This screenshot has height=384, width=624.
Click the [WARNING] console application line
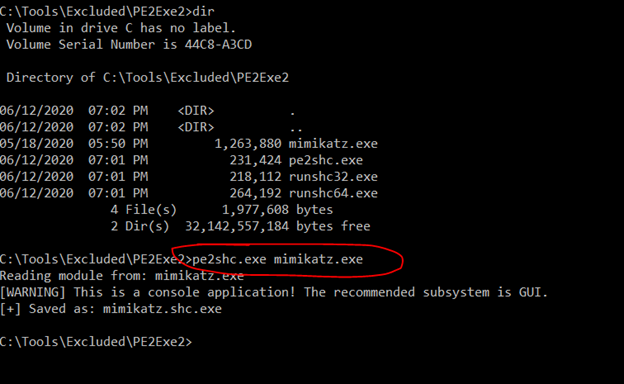coord(274,292)
